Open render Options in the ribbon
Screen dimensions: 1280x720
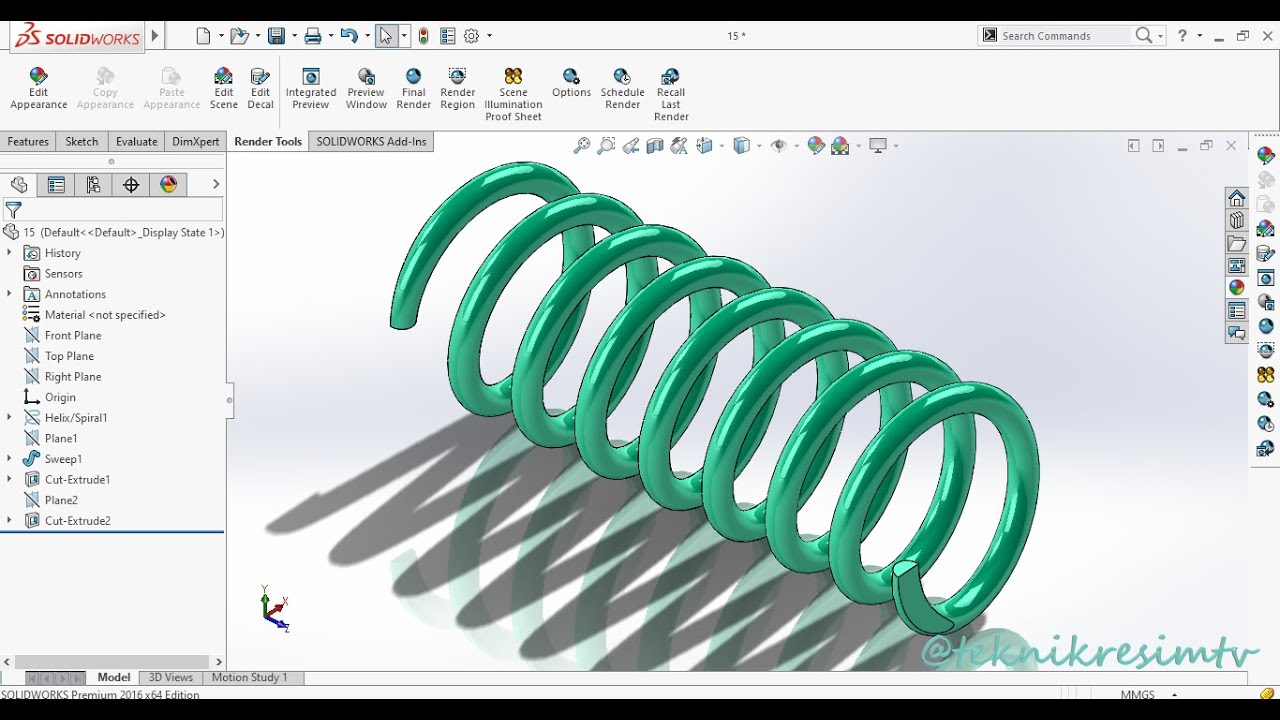(x=571, y=83)
